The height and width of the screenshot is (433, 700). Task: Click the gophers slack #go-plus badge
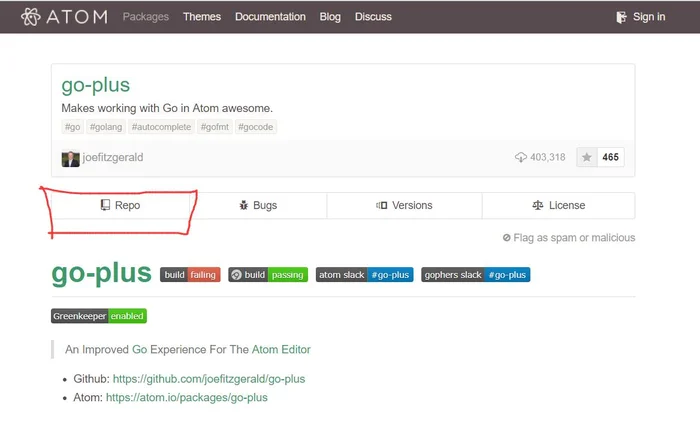tap(475, 275)
